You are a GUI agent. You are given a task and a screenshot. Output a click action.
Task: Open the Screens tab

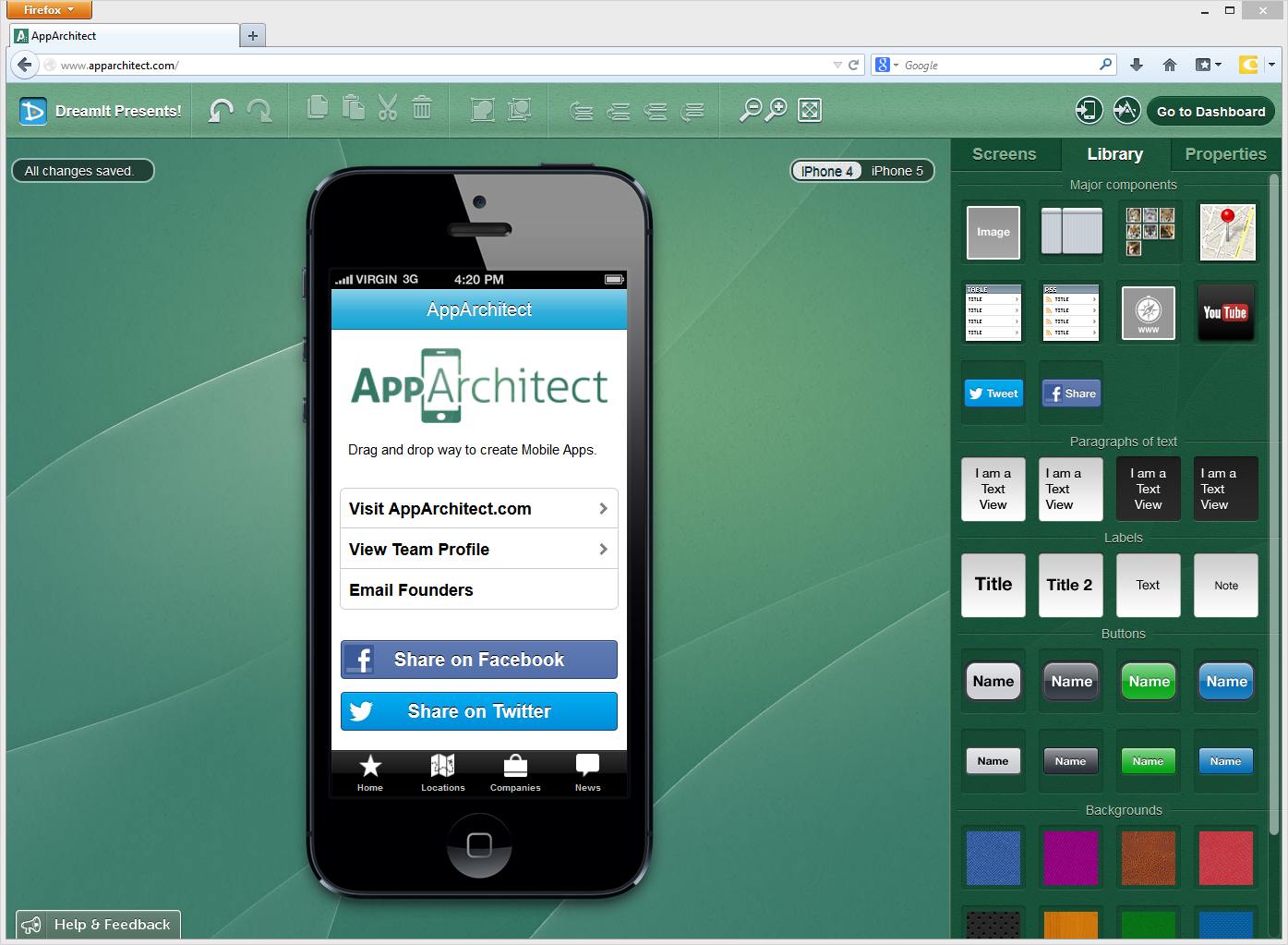[x=1005, y=154]
